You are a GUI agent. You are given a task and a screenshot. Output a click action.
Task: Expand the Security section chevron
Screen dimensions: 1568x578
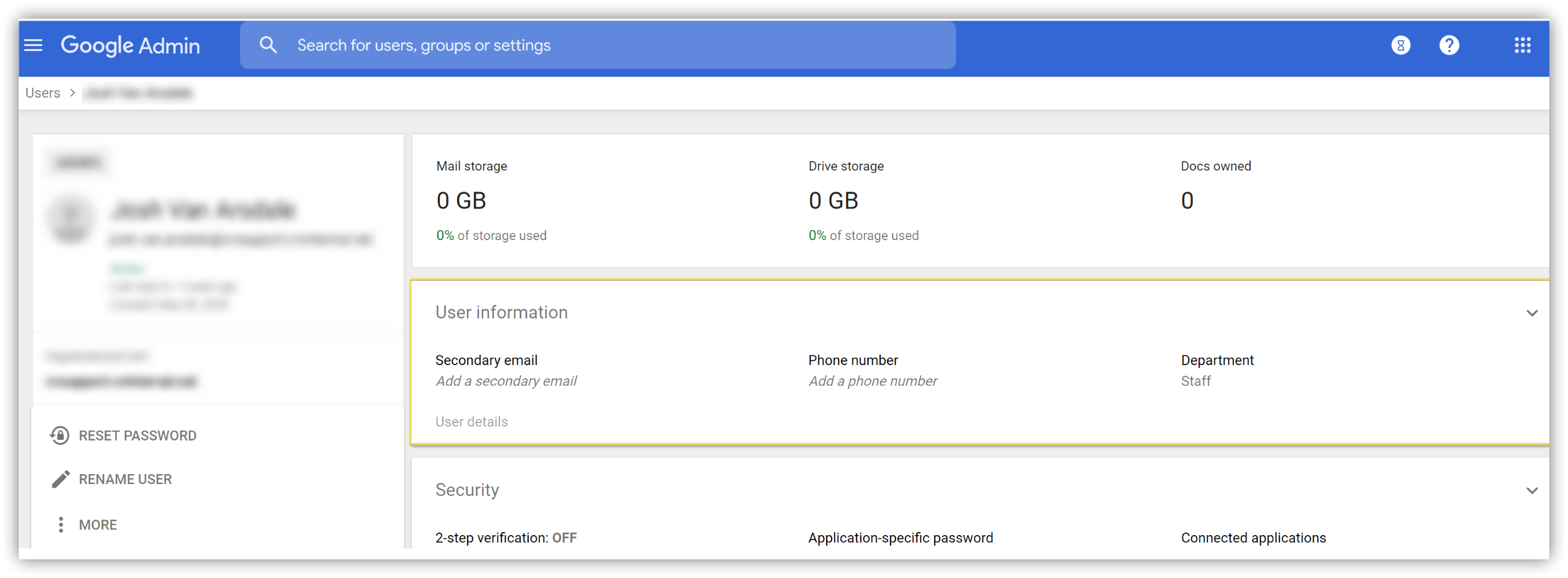[1532, 491]
